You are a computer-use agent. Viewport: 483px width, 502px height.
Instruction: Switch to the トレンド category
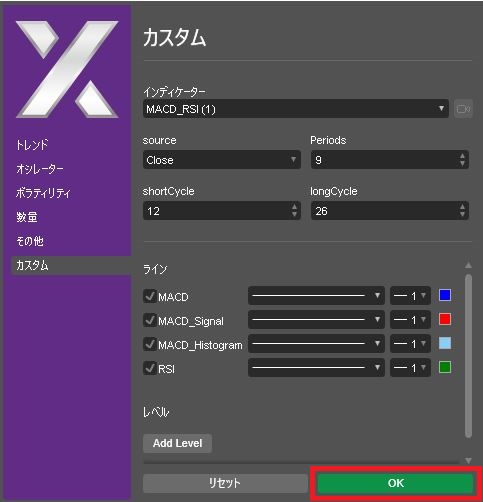pos(32,145)
